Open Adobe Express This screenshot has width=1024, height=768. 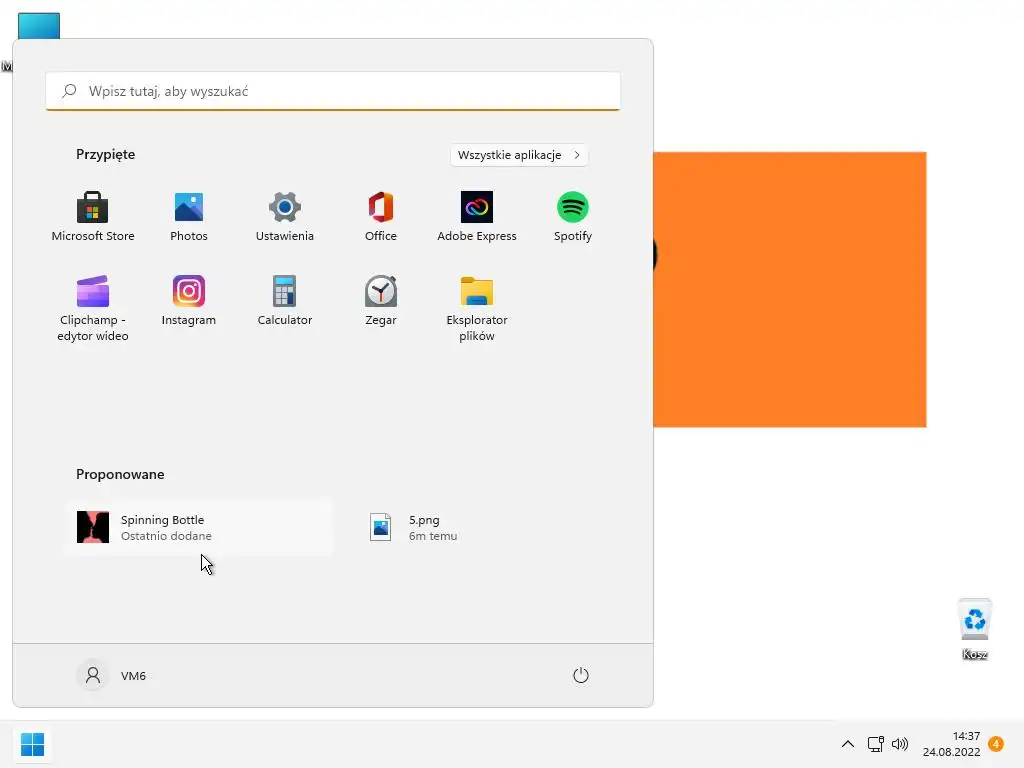pyautogui.click(x=477, y=217)
